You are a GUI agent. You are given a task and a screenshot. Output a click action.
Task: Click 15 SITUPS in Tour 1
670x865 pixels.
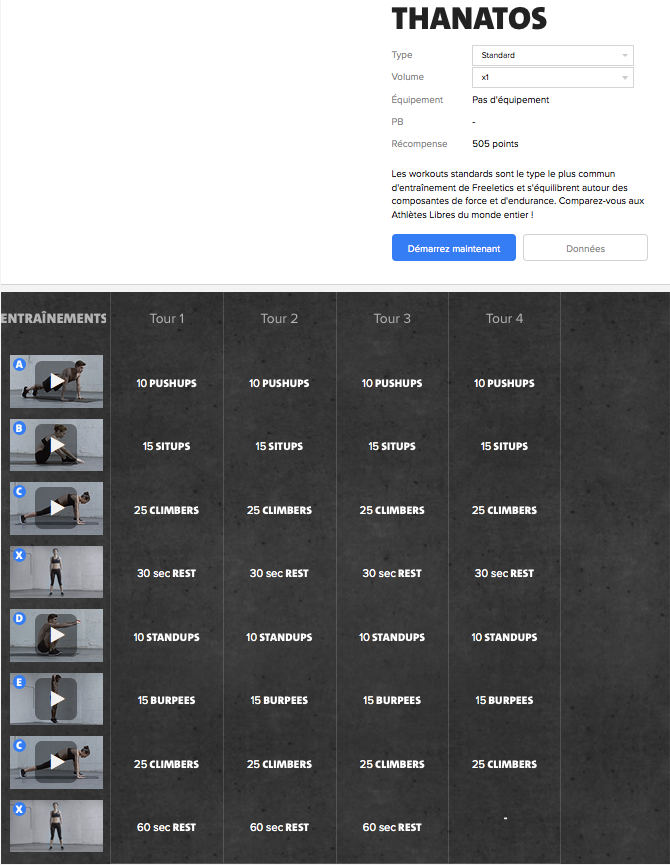click(x=167, y=446)
